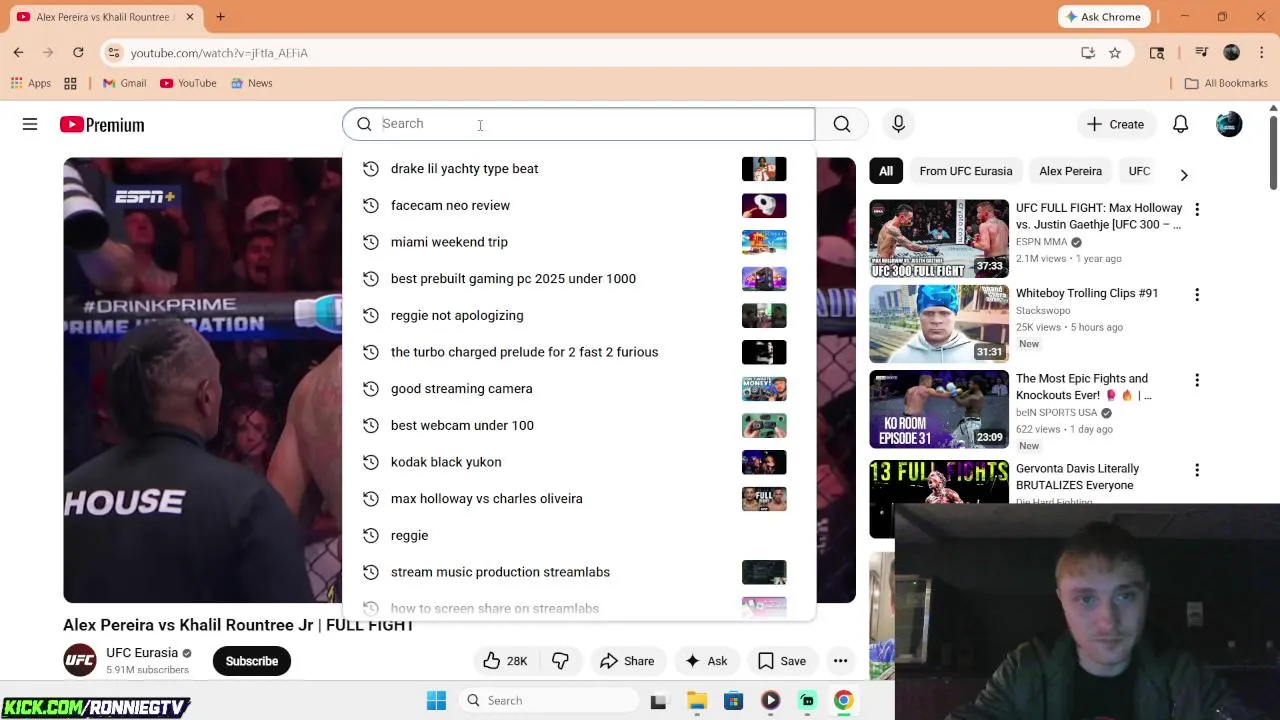
Task: Choose suggestion stream music production streamlabs
Action: pos(578,572)
